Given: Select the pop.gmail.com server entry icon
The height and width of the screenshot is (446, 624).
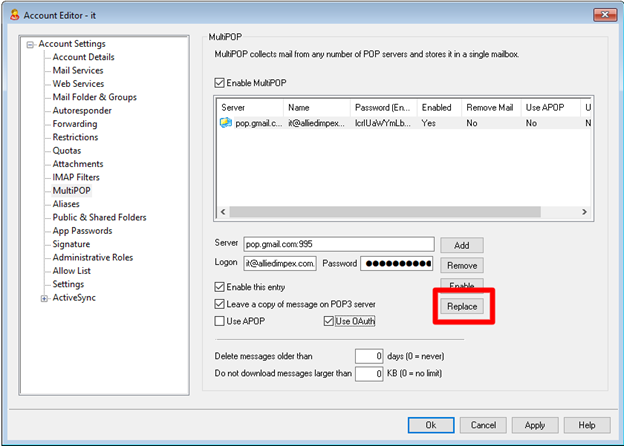Looking at the screenshot, I should [x=227, y=122].
